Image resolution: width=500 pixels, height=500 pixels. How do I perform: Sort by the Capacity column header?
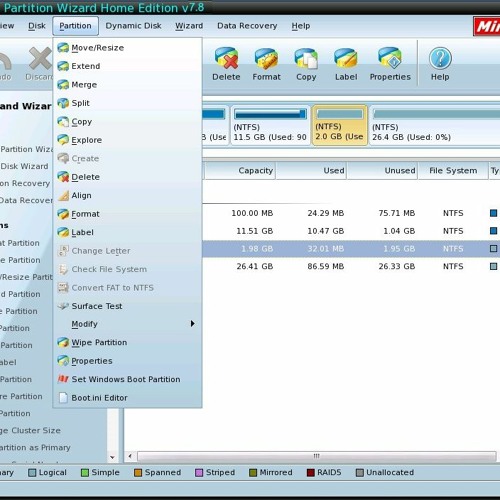click(x=240, y=171)
